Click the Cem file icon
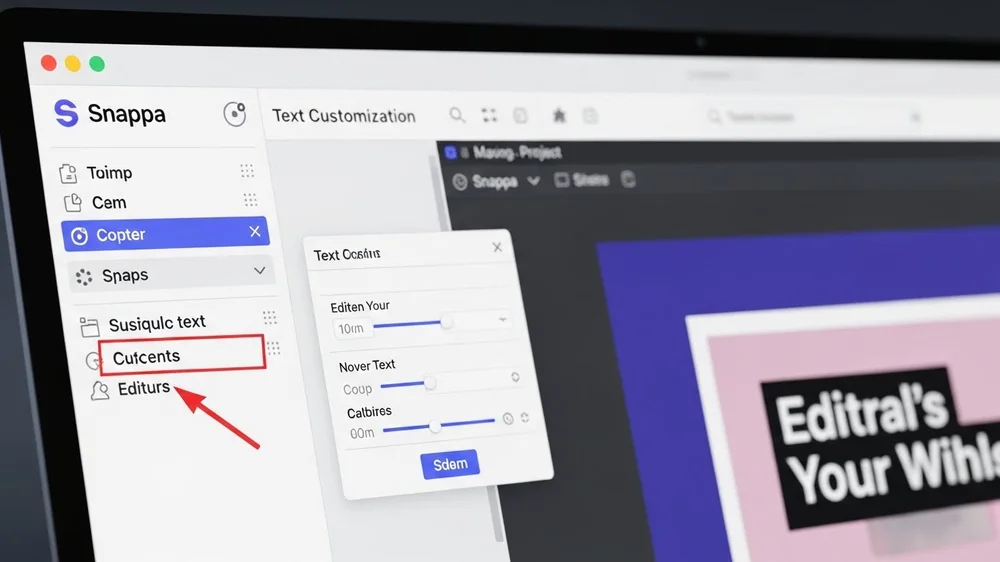This screenshot has height=562, width=1000. click(x=73, y=203)
